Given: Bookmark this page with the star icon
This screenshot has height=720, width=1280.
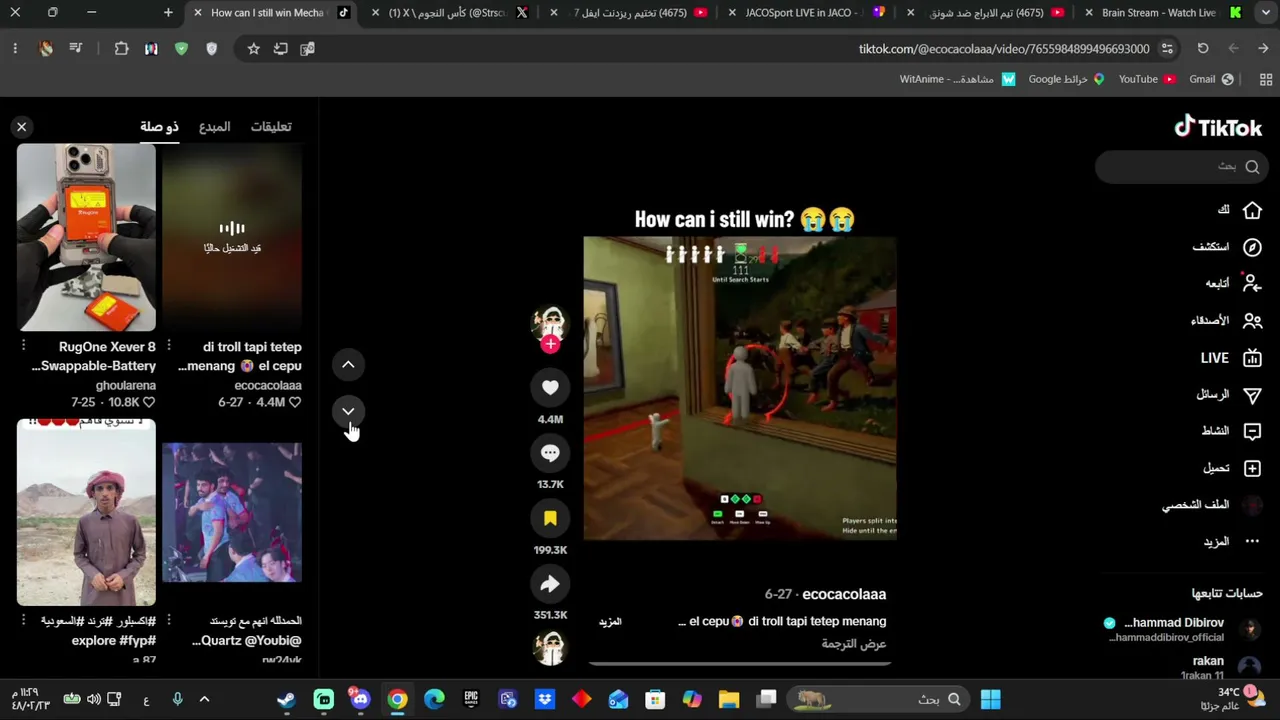Looking at the screenshot, I should coord(254,49).
